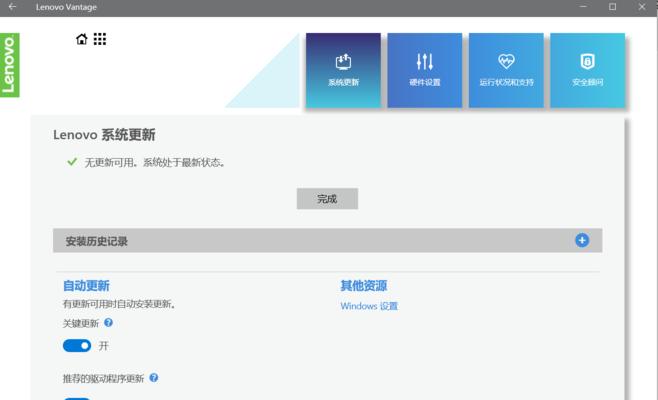This screenshot has width=658, height=400.
Task: Close the Lenovo Vantage window
Action: tap(642, 7)
